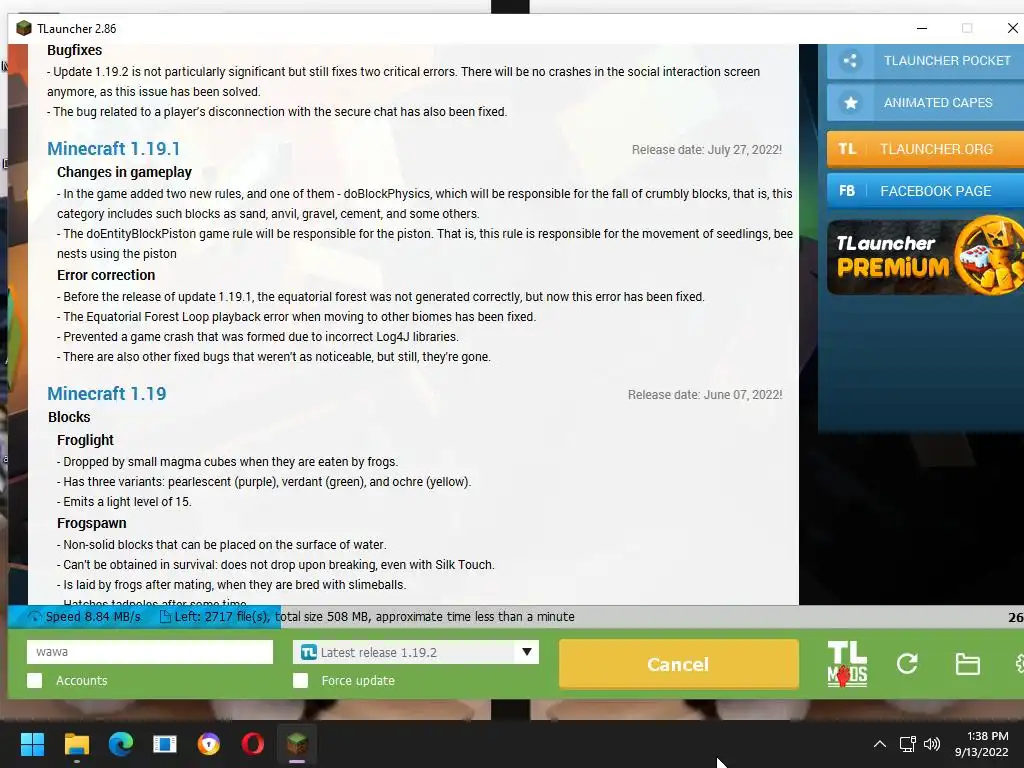1024x768 pixels.
Task: Click the Changes in gameplay heading
Action: point(124,172)
